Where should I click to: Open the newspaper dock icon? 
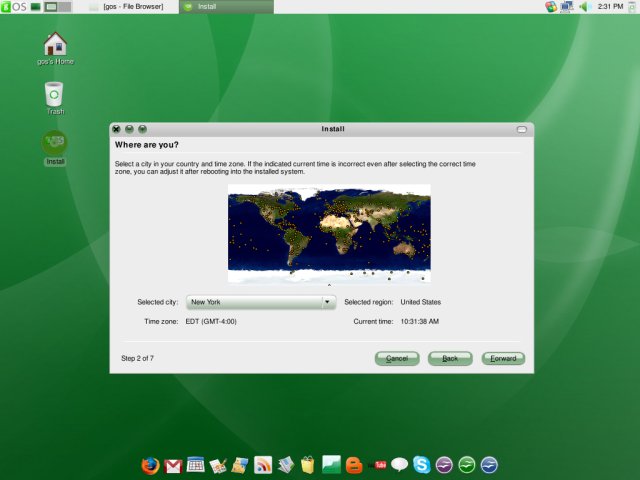pos(286,465)
